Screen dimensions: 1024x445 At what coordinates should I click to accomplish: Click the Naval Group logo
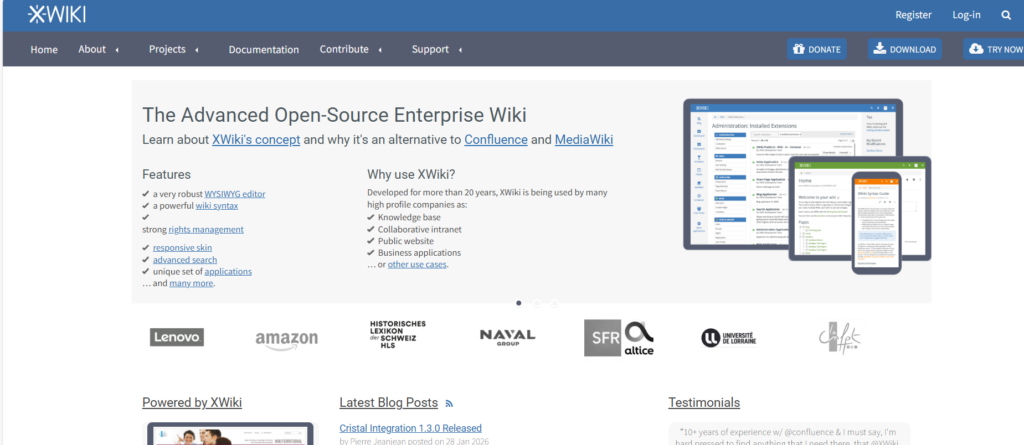[x=507, y=337]
